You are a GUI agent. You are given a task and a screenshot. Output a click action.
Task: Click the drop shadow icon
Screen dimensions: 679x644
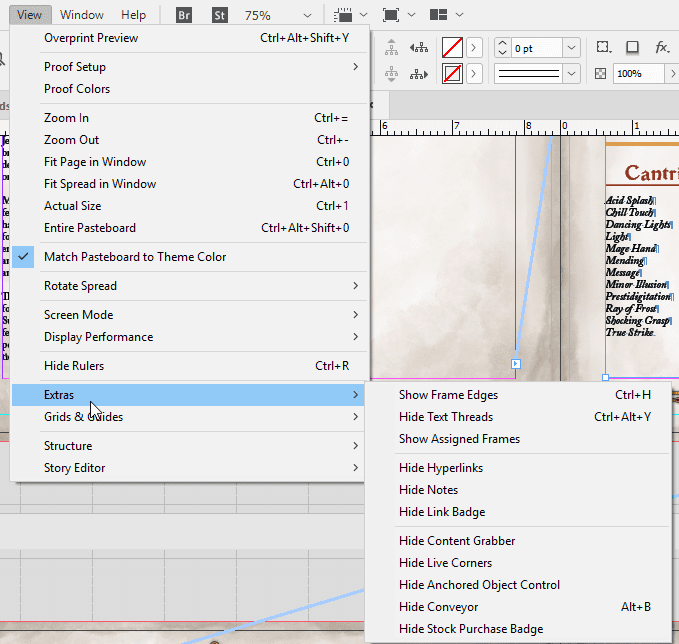[x=632, y=47]
